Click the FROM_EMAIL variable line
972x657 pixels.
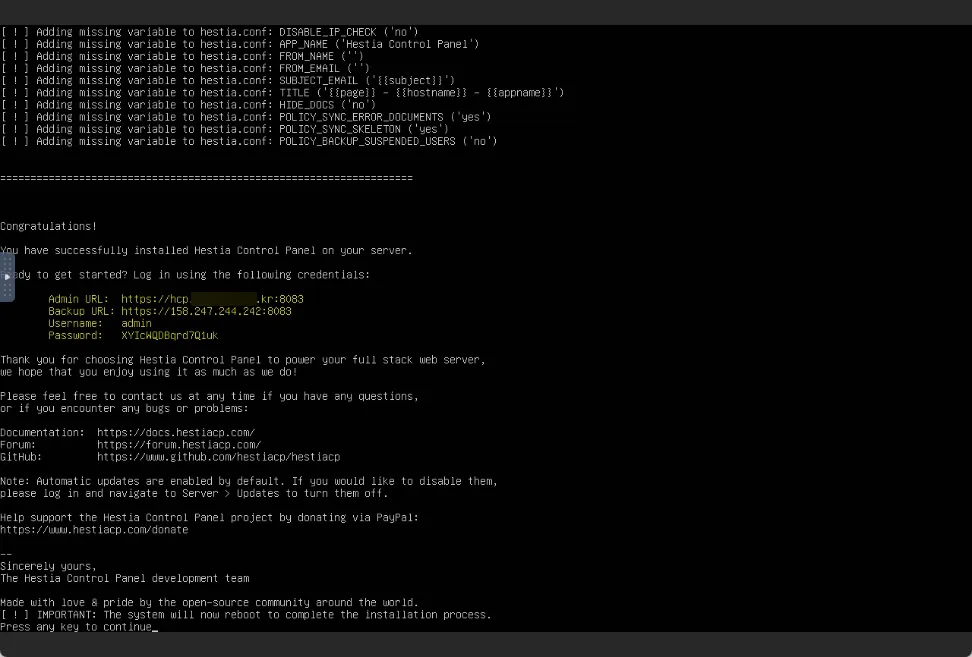coord(185,68)
